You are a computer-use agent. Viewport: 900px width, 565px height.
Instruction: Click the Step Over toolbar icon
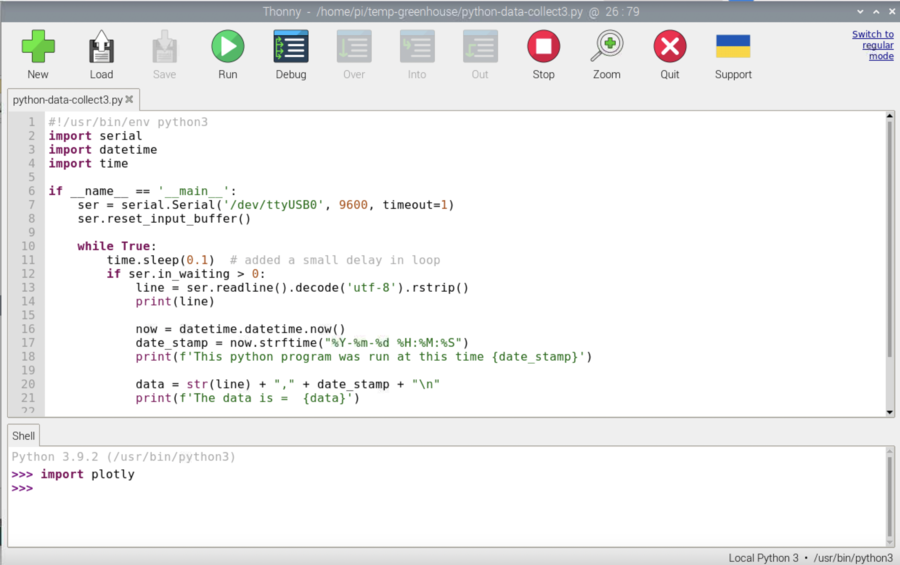point(354,47)
